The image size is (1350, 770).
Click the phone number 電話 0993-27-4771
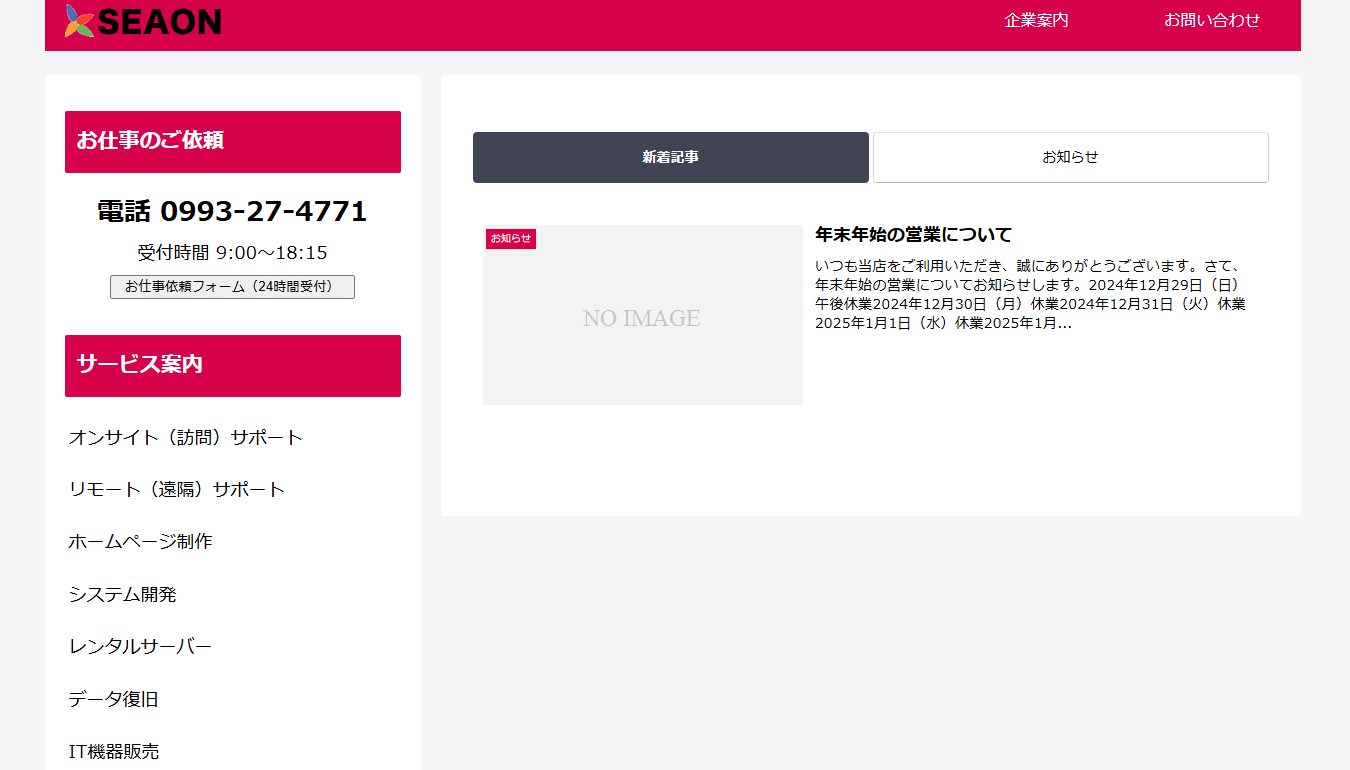(x=232, y=211)
